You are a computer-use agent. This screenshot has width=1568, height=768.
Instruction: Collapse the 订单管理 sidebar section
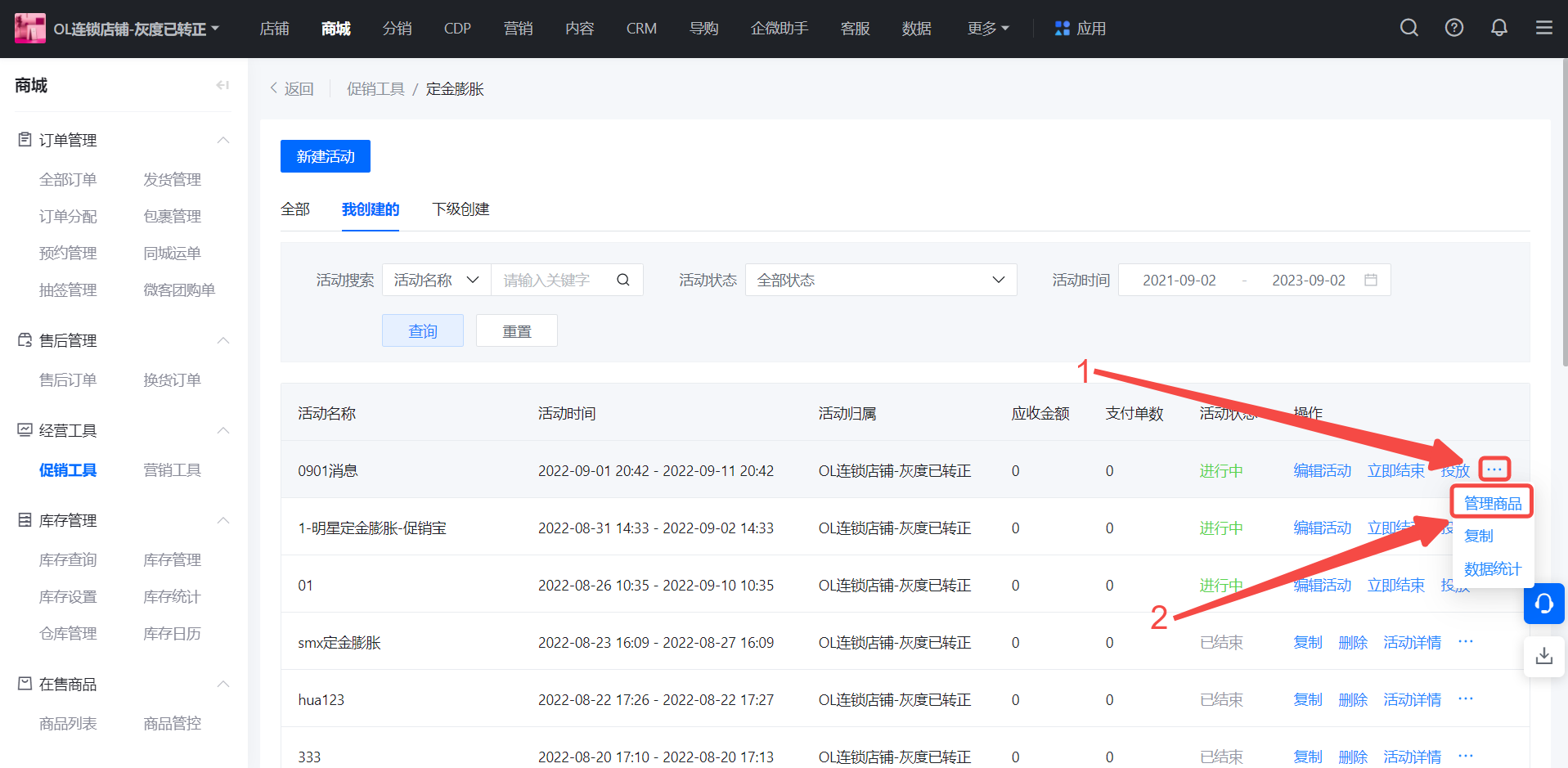pos(222,140)
